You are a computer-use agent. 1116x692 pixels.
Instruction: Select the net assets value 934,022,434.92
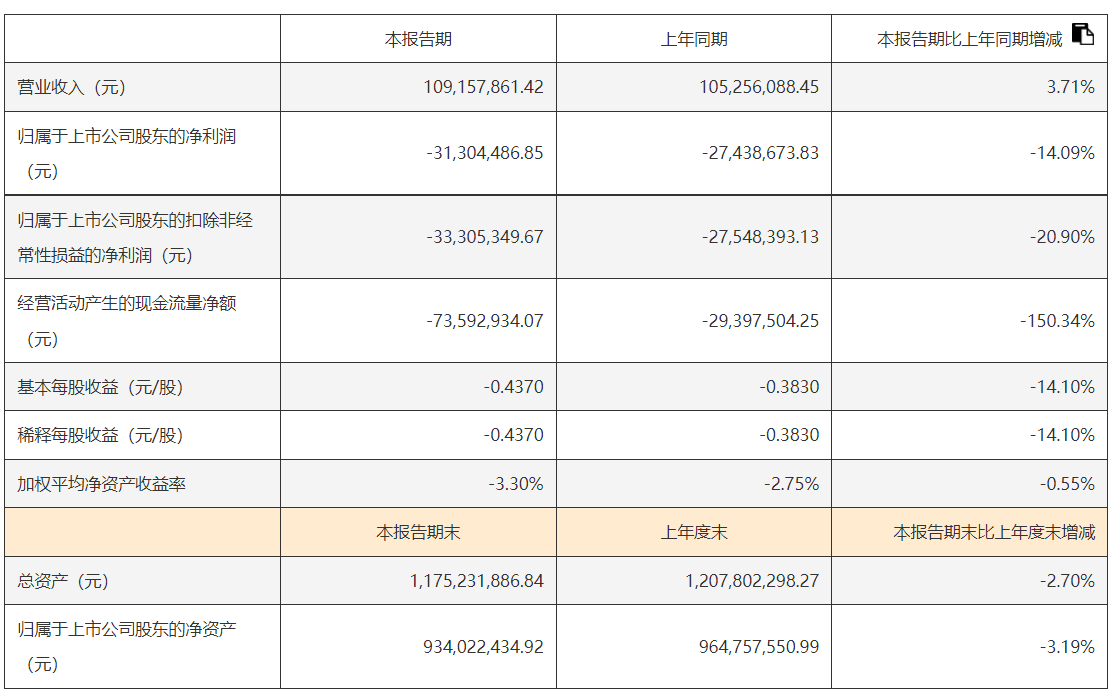483,647
